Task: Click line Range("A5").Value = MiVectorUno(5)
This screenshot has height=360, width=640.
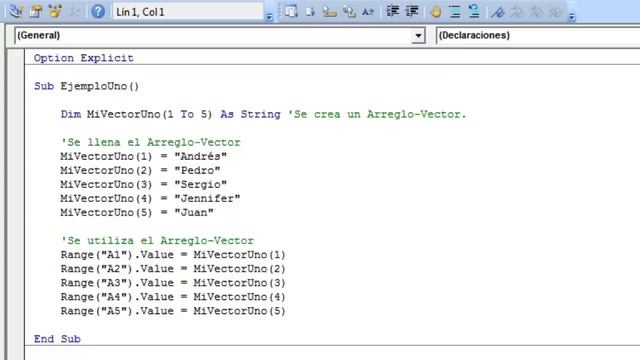Action: [173, 311]
